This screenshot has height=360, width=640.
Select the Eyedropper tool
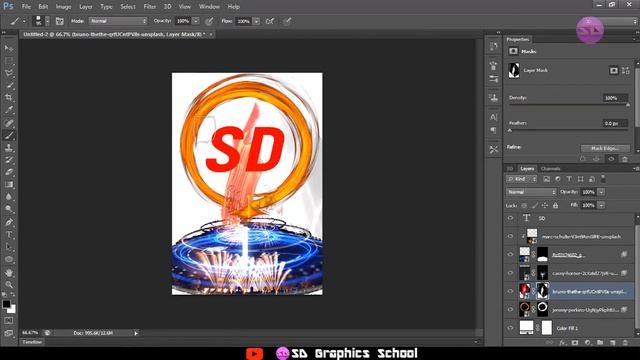click(x=9, y=110)
